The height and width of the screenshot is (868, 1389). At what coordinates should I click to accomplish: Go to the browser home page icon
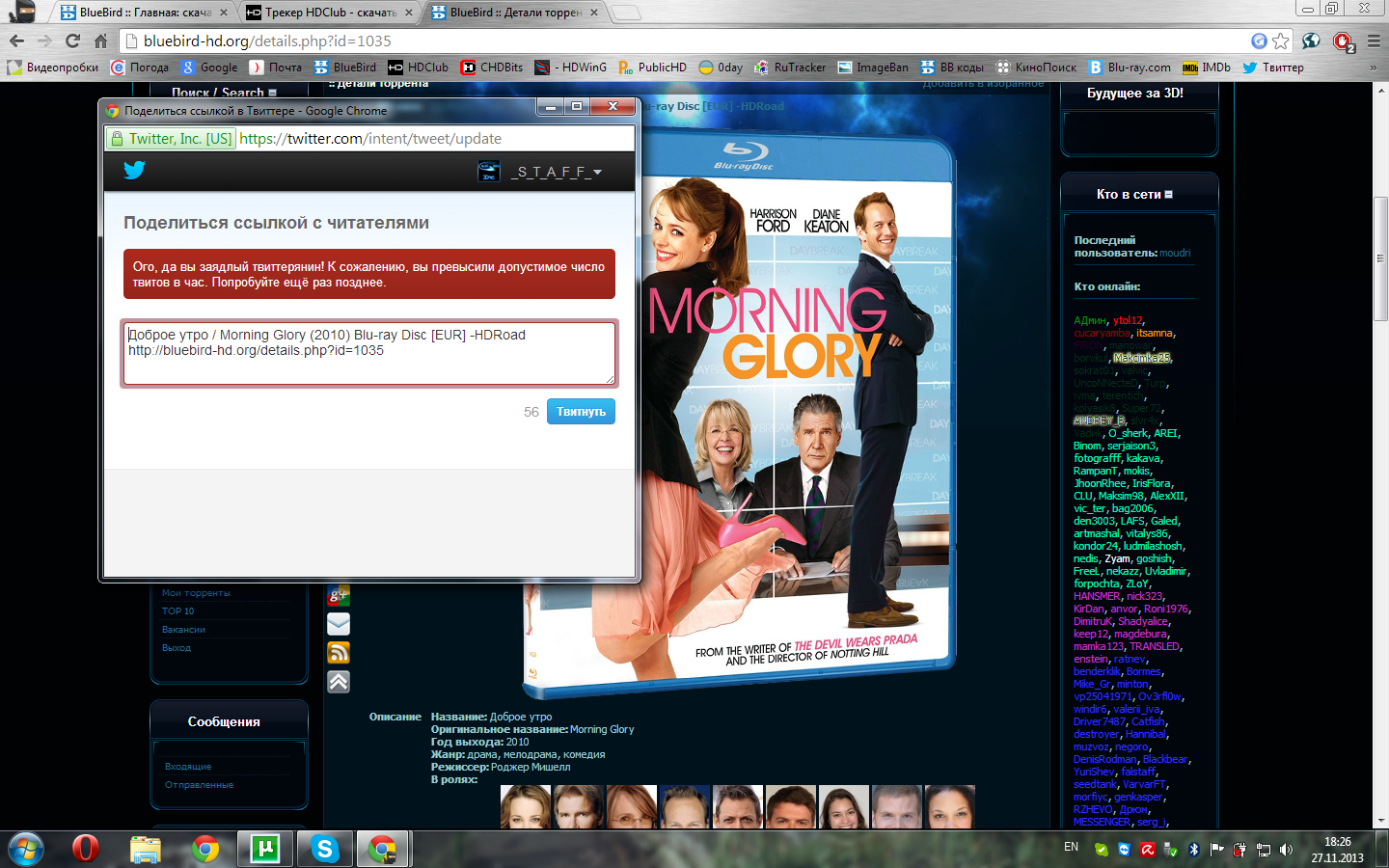coord(100,41)
